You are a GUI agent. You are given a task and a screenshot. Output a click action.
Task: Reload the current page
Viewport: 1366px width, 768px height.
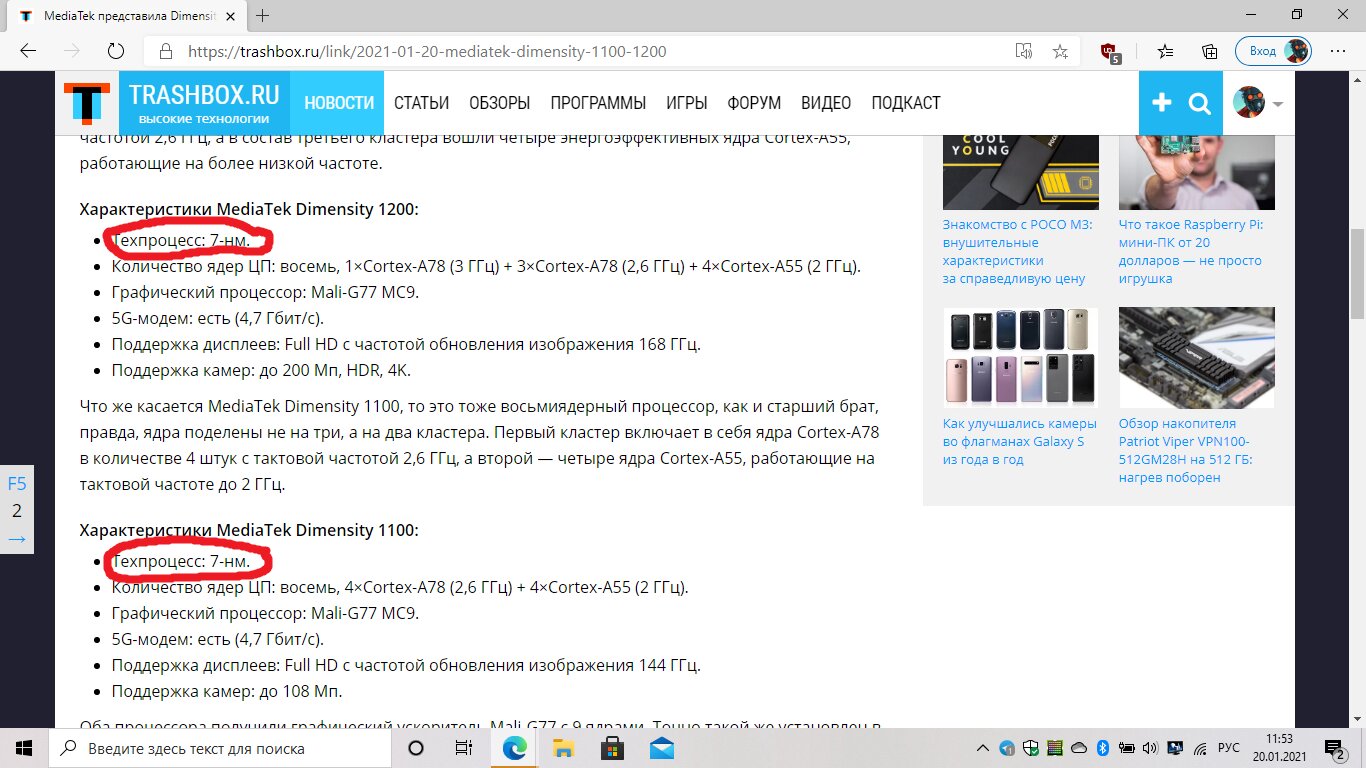click(x=115, y=51)
